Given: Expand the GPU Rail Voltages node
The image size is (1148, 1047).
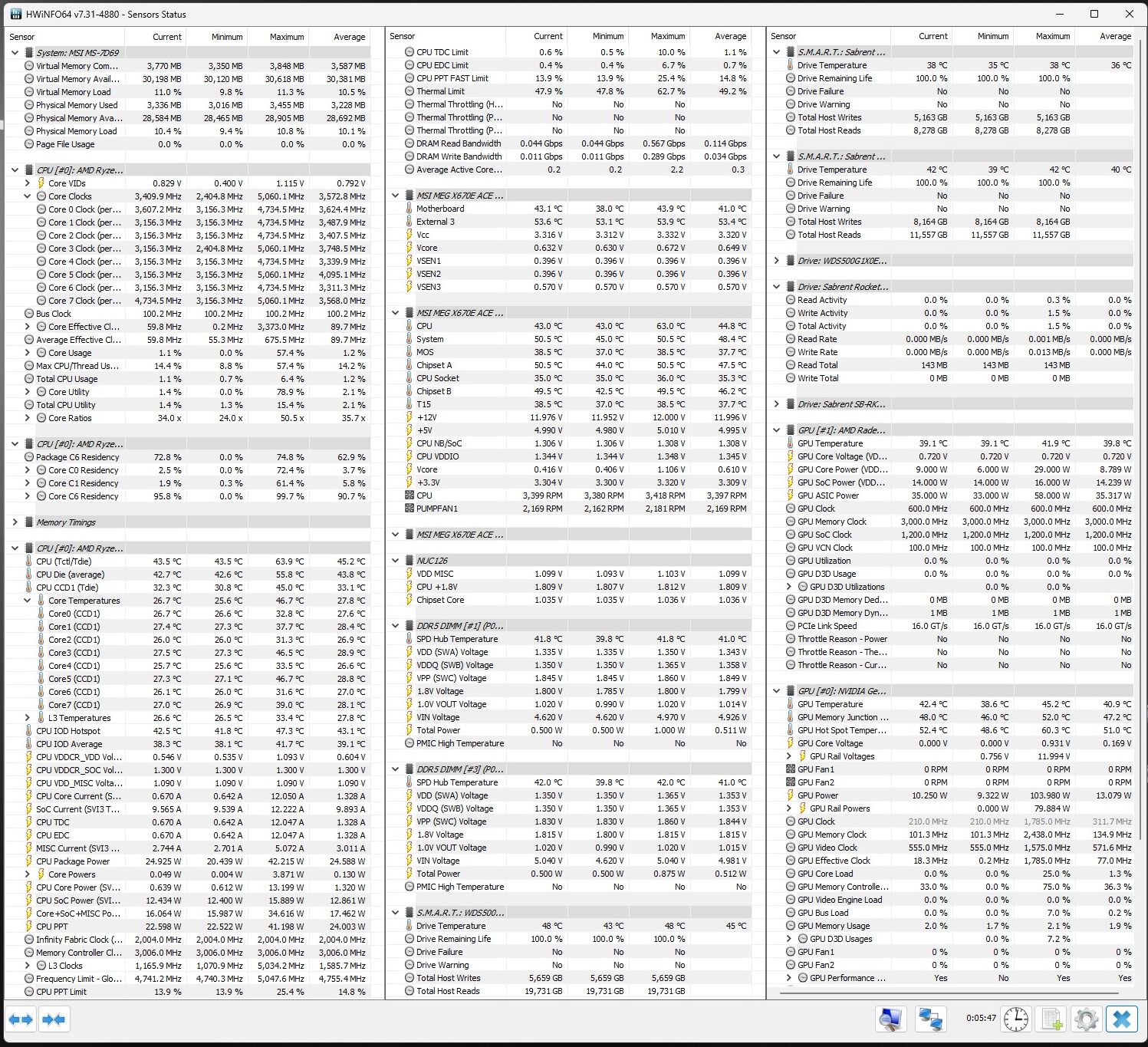Looking at the screenshot, I should pos(788,756).
